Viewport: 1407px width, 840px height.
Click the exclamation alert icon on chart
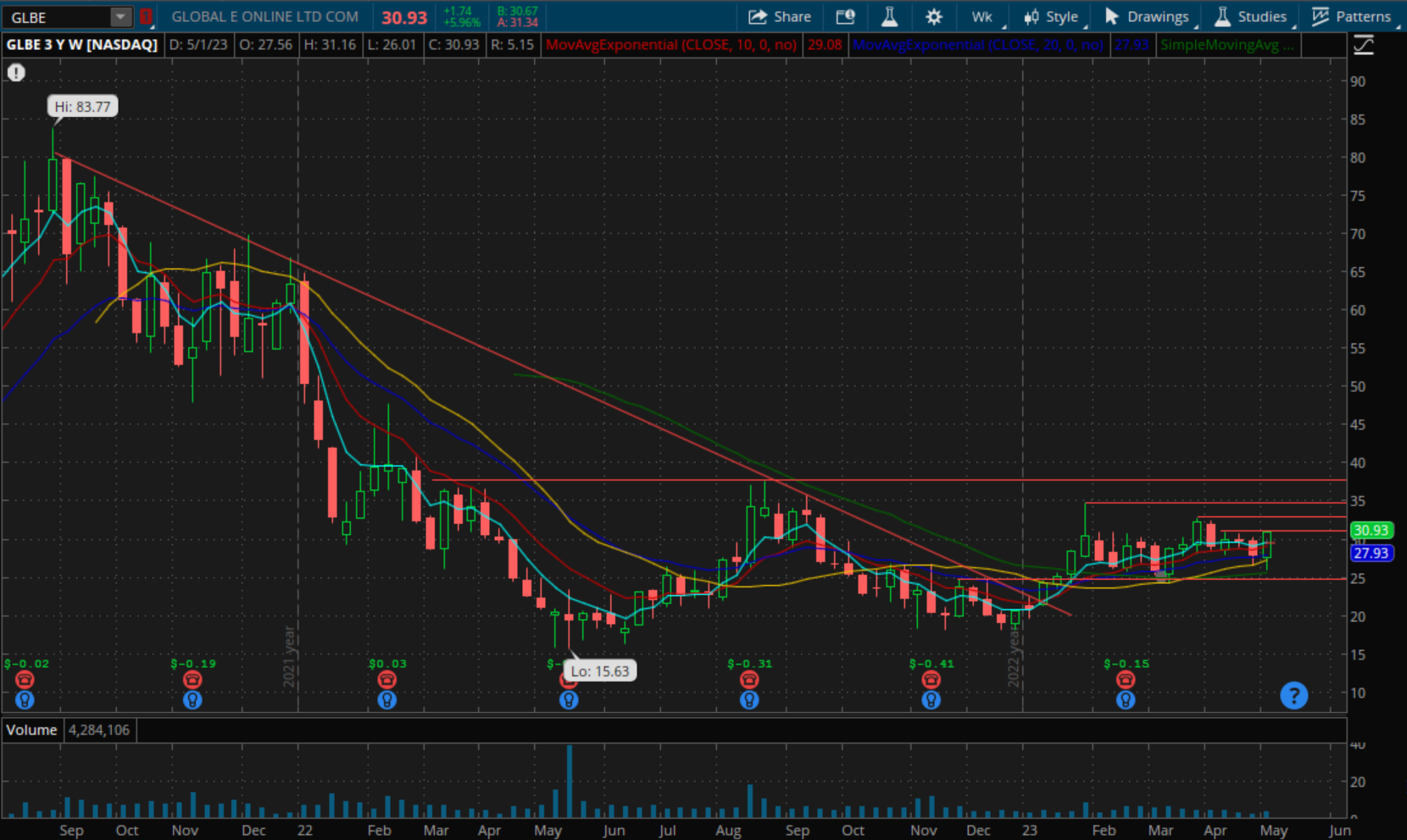(16, 73)
